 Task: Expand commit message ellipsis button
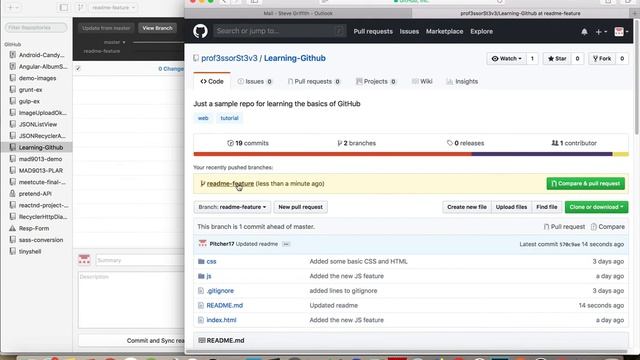[286, 244]
